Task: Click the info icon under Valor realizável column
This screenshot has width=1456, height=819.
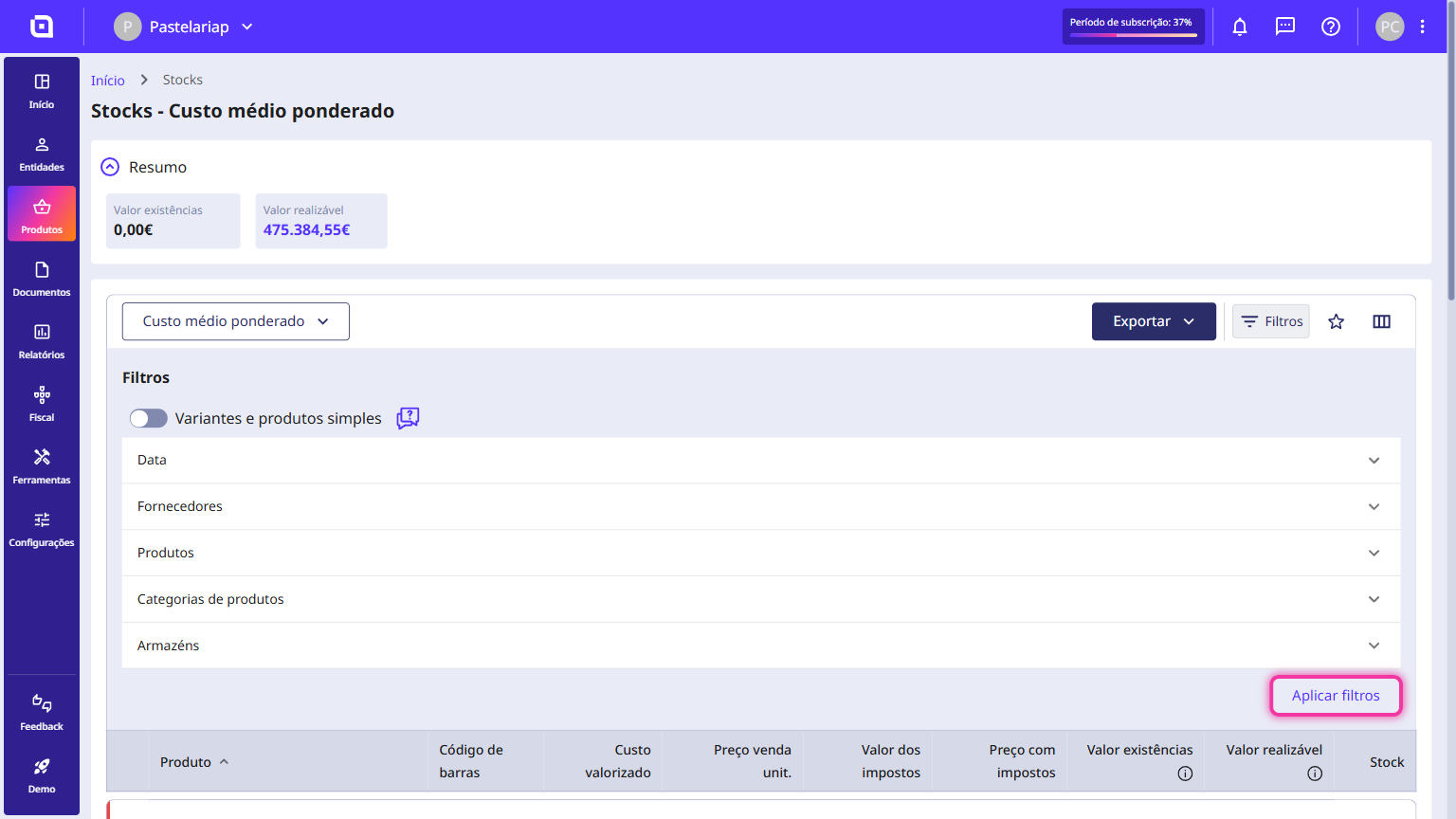Action: click(x=1315, y=773)
